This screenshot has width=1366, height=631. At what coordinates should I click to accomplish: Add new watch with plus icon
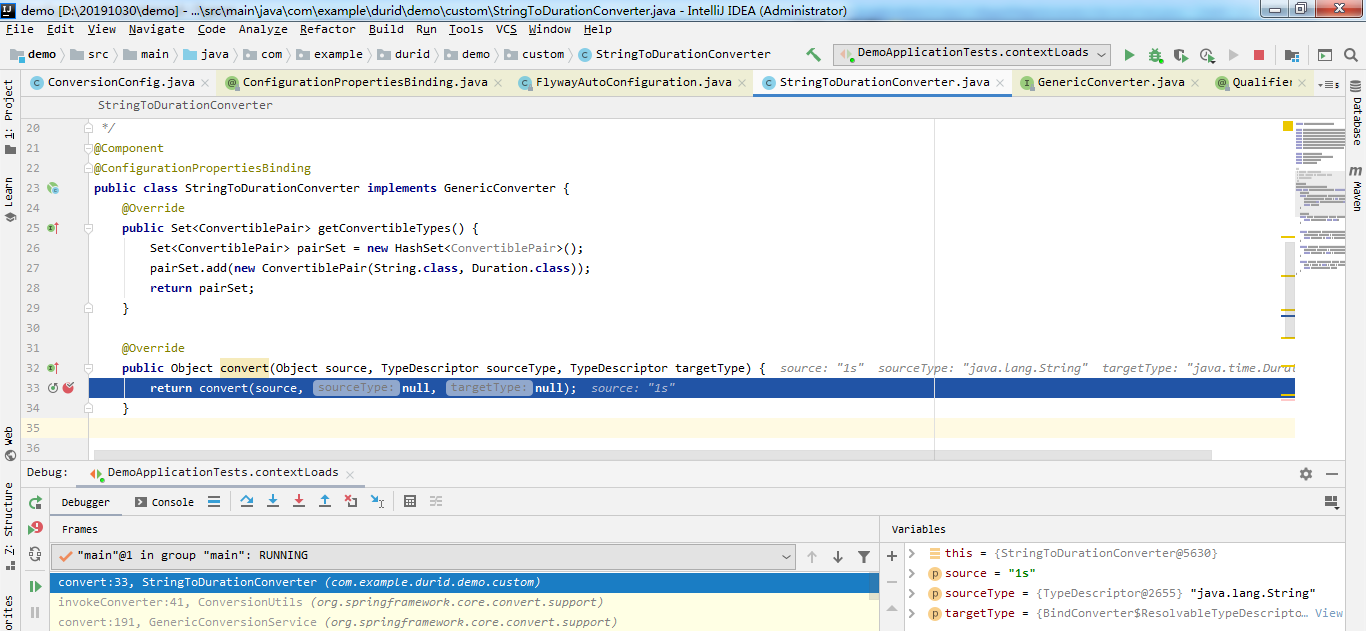(x=892, y=557)
